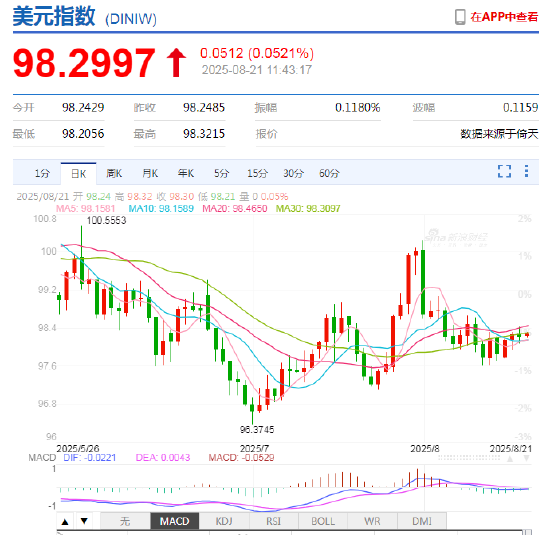The image size is (550, 535).
Task: Click the 2025/5/26 date axis label
Action: pyautogui.click(x=78, y=448)
